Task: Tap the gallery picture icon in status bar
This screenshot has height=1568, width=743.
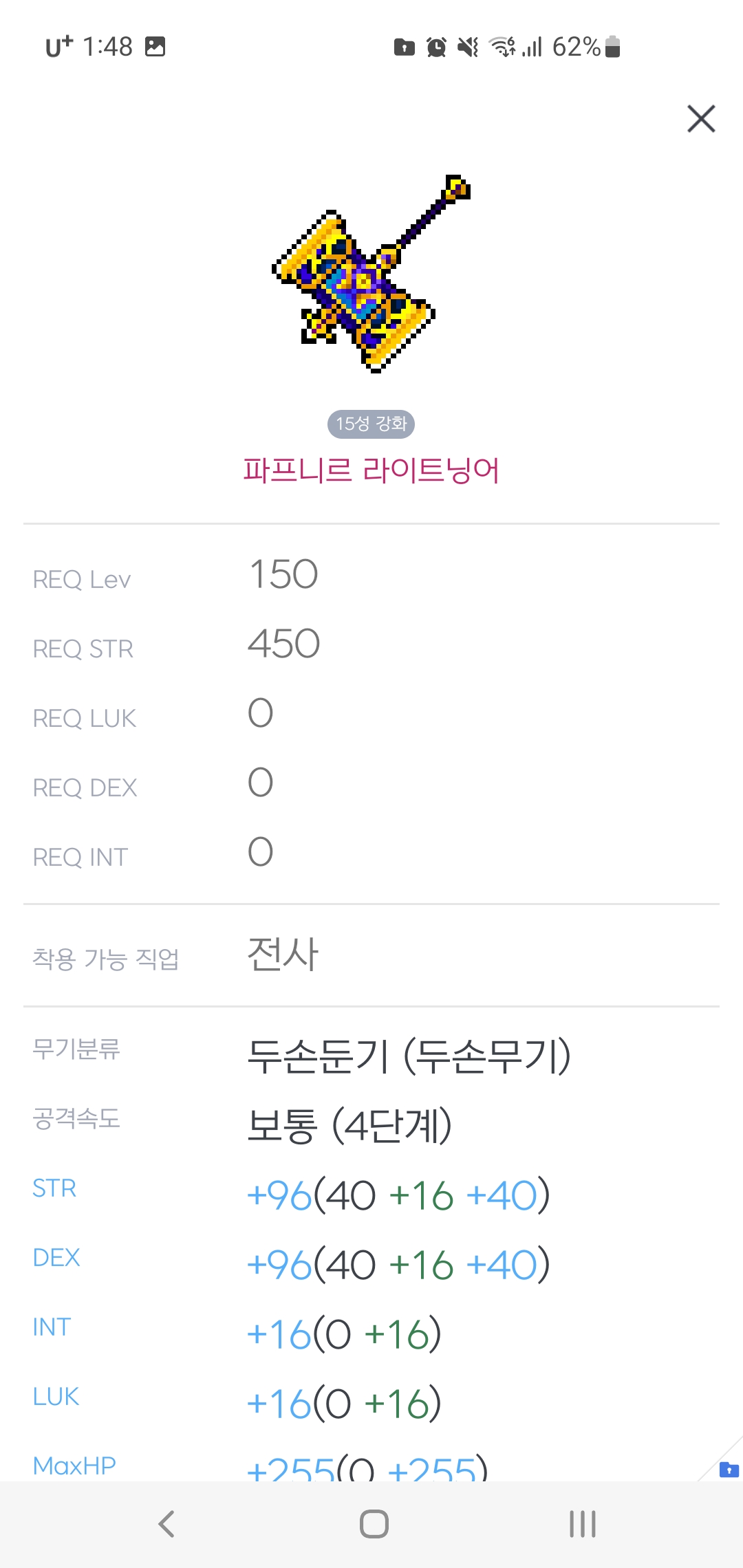Action: point(155,47)
